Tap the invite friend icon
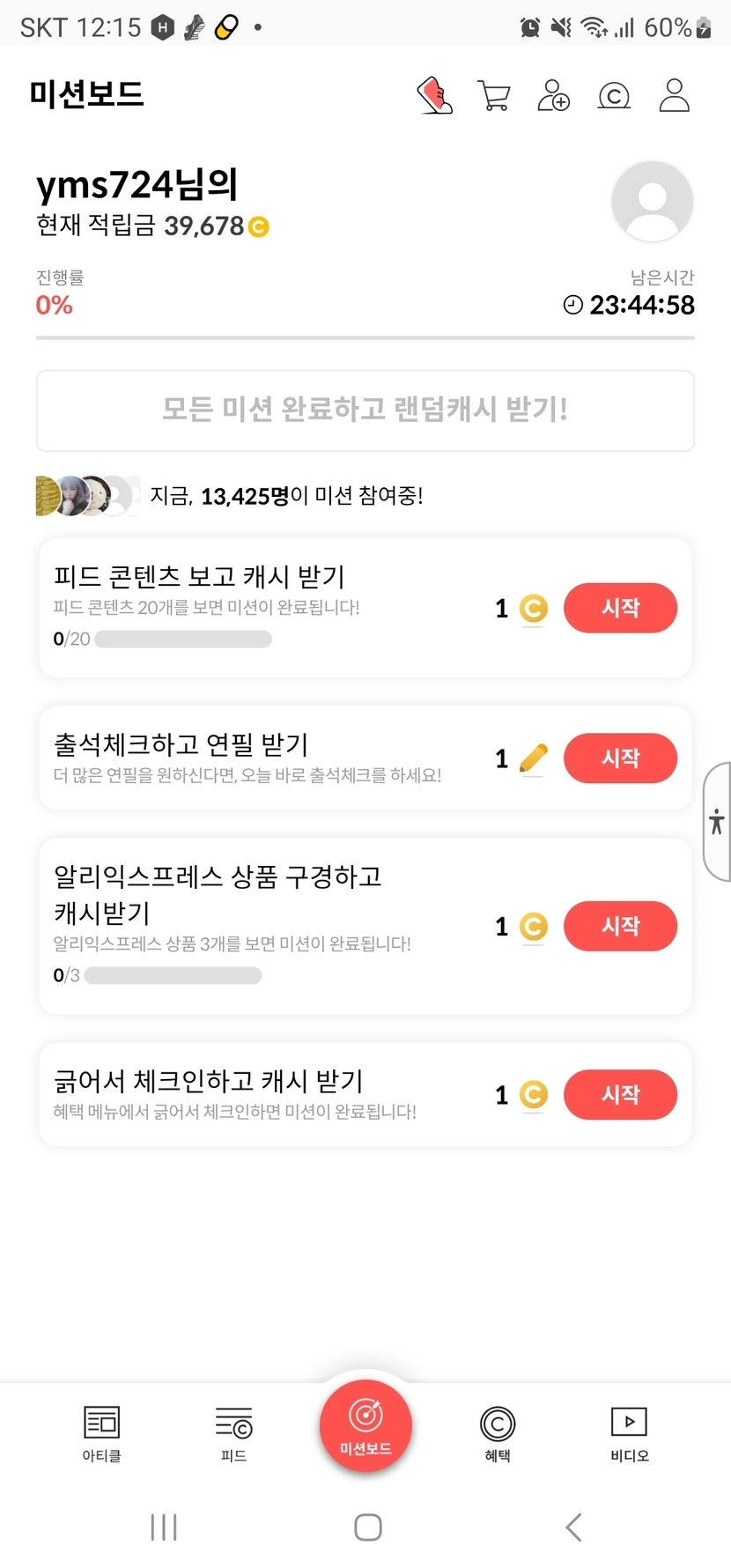Image resolution: width=731 pixels, height=1568 pixels. click(553, 95)
